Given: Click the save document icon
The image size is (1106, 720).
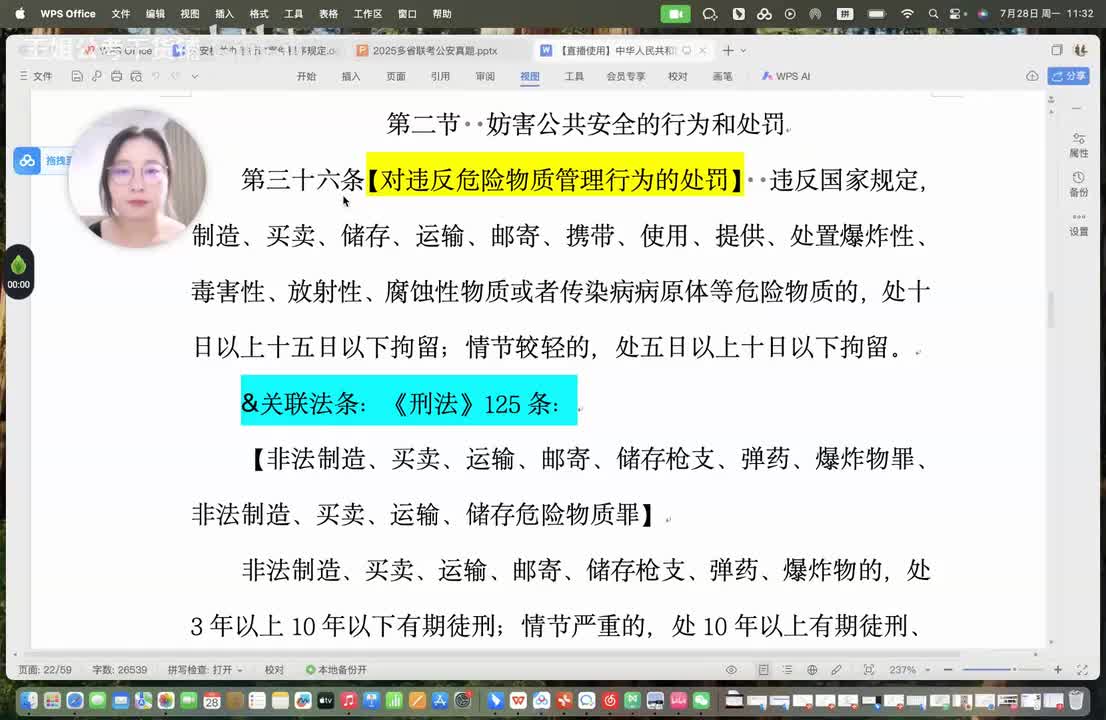Looking at the screenshot, I should [x=77, y=76].
